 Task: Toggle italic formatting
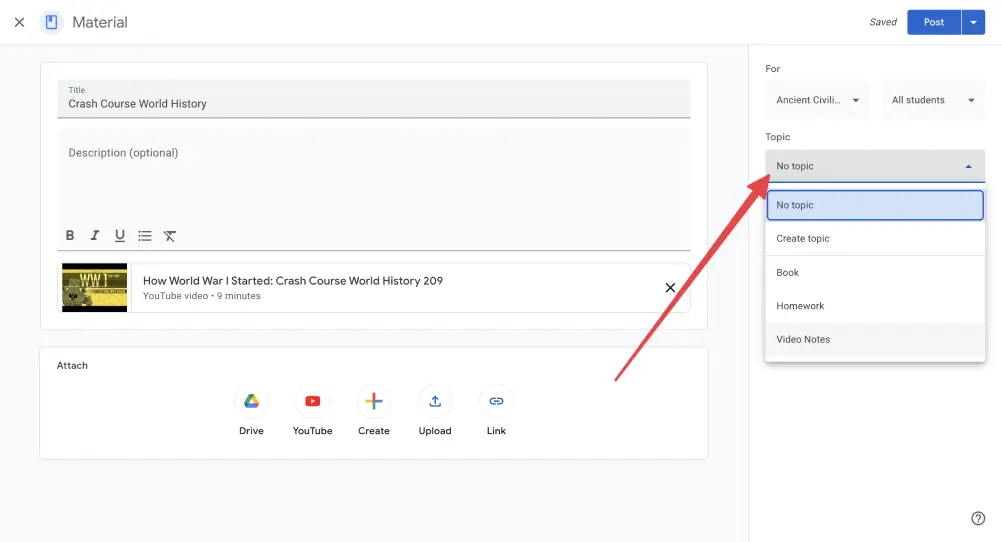click(95, 235)
